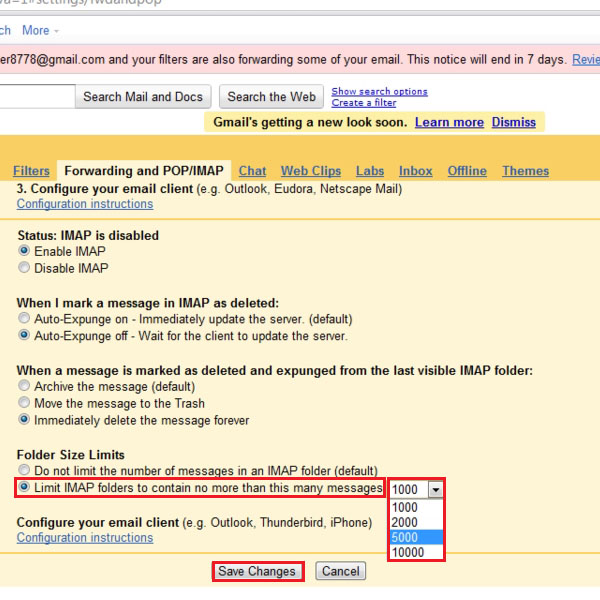Open the Labs settings tab

pos(370,171)
